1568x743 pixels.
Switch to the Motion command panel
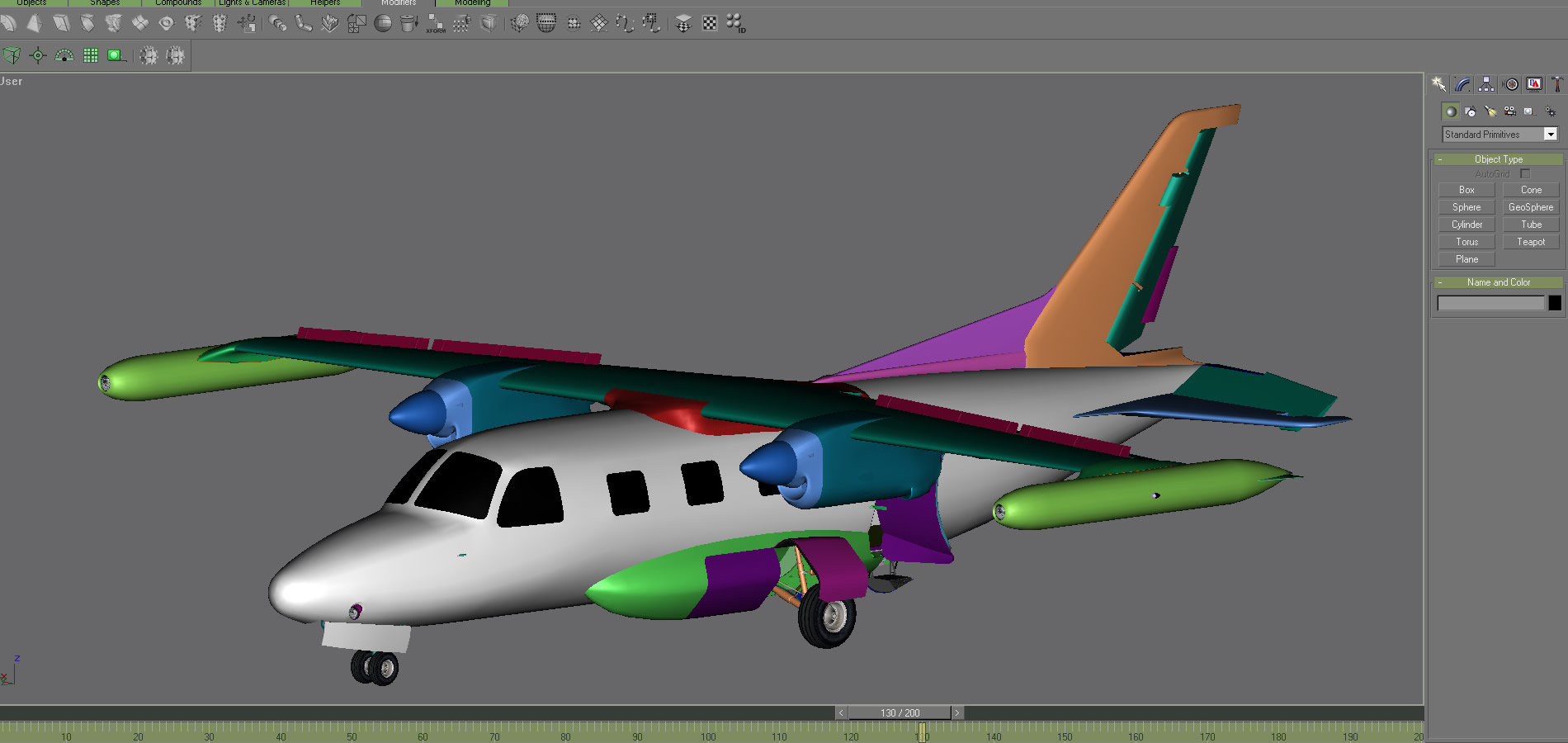(1511, 84)
